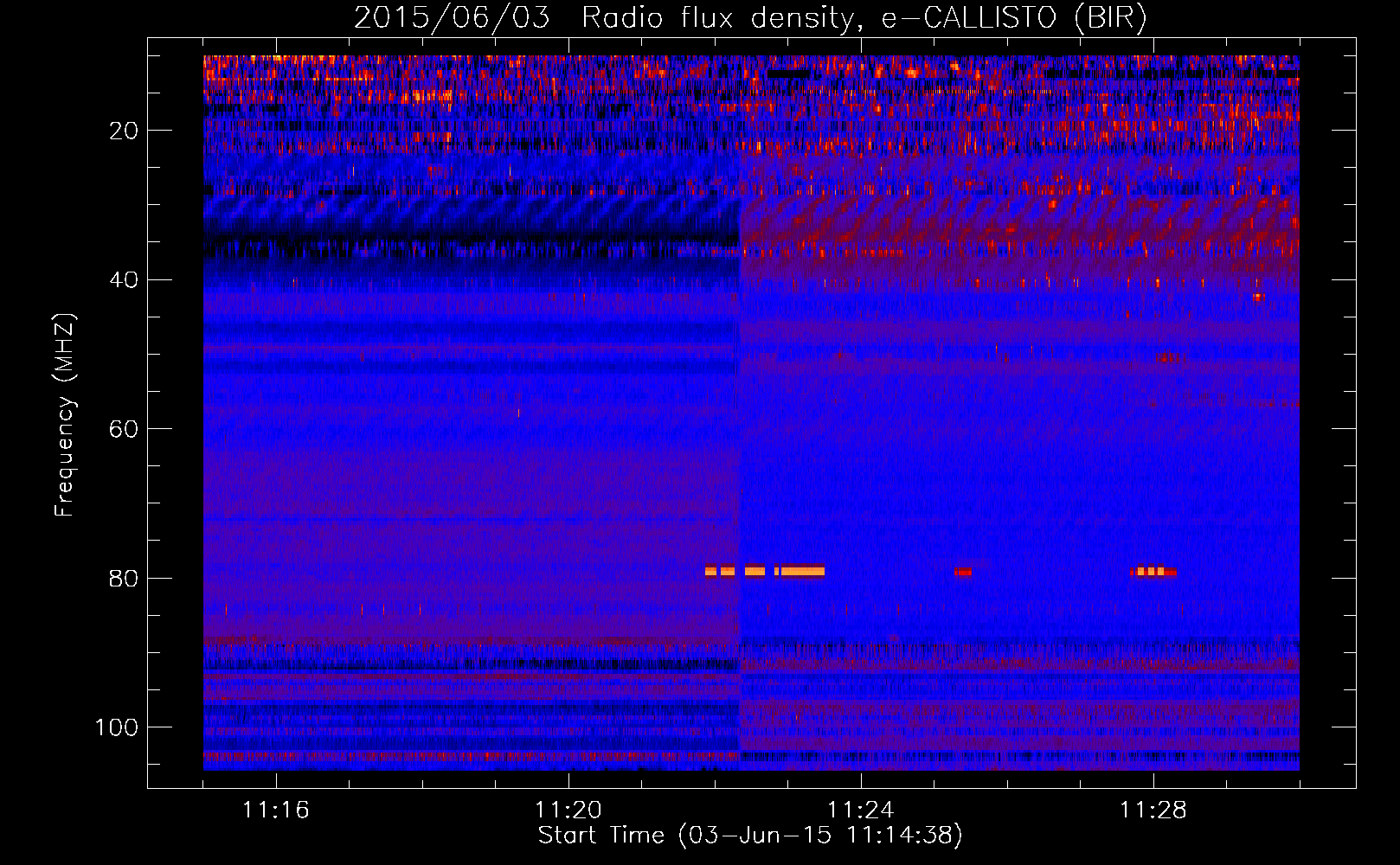Image resolution: width=1400 pixels, height=865 pixels.
Task: Click the "11:28" time tick label
Action: point(1153,811)
